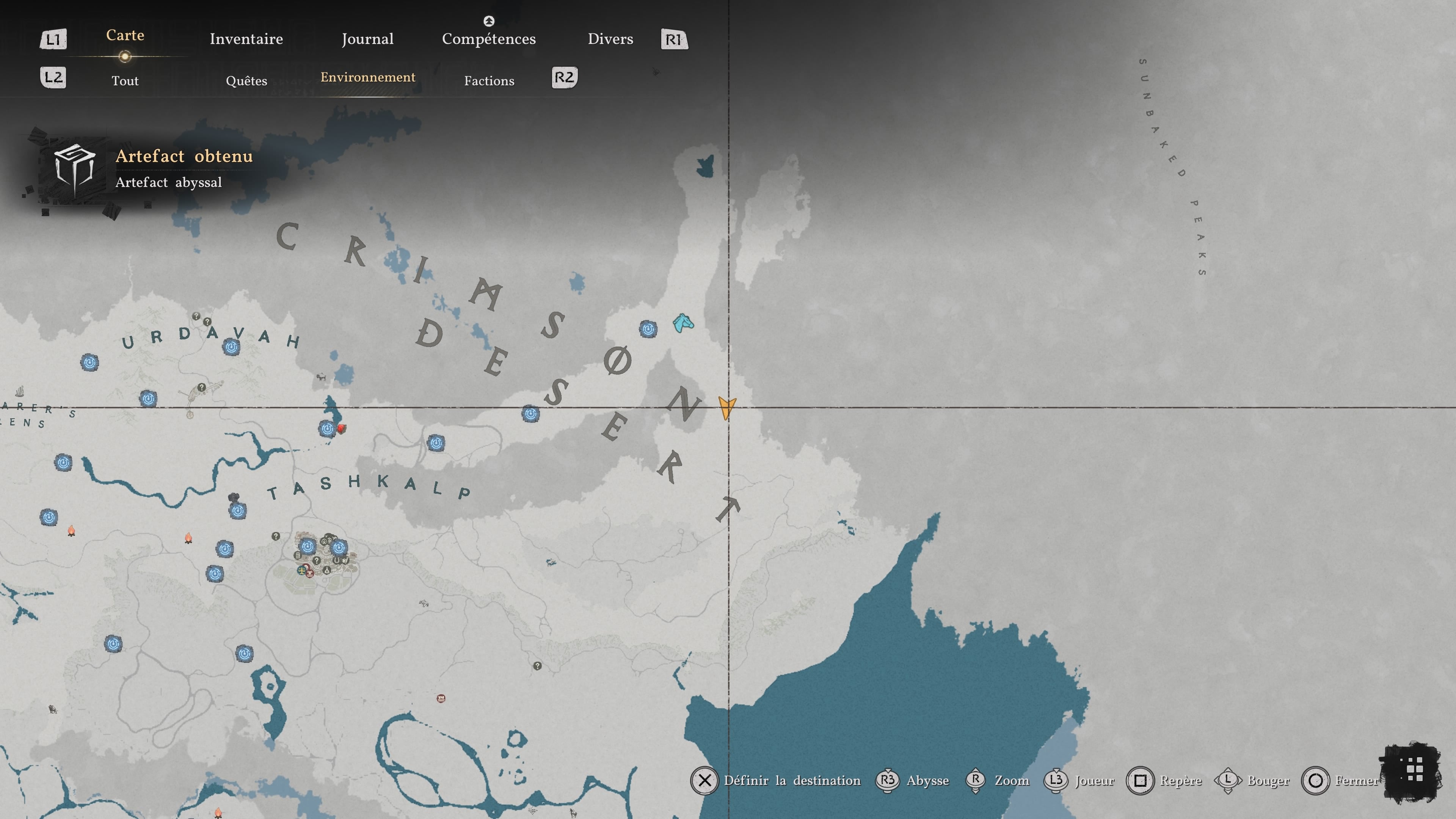Screen dimensions: 1456x819
Task: Select the blue horse head map icon
Action: [683, 323]
